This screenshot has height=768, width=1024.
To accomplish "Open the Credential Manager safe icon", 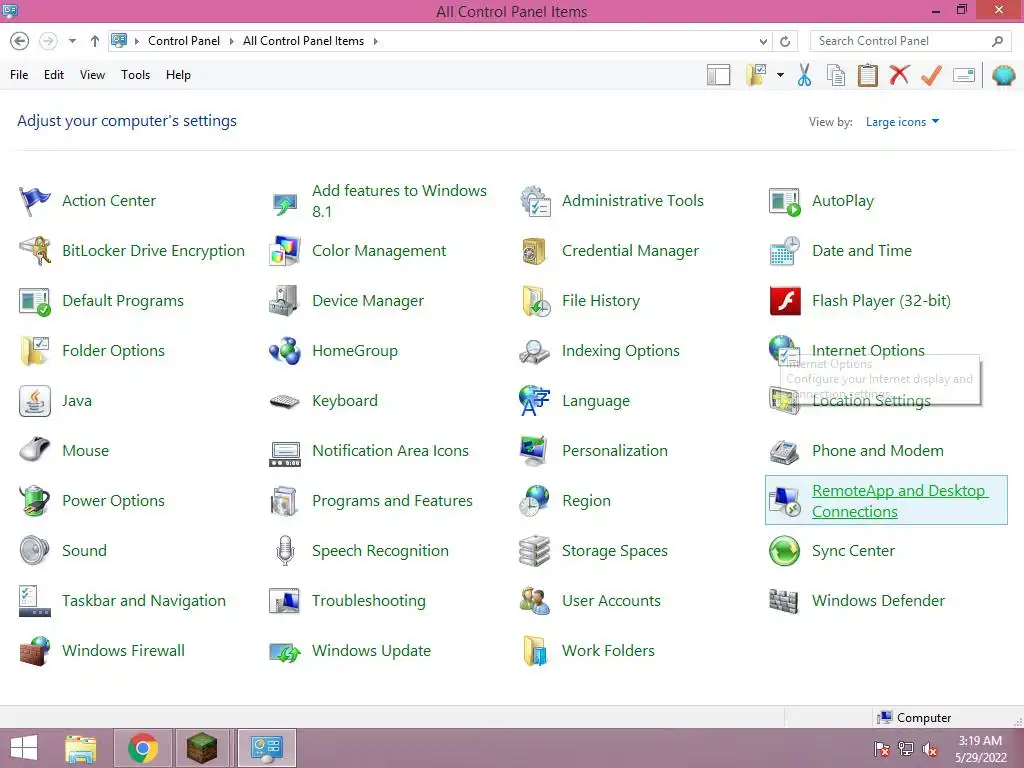I will pos(535,251).
